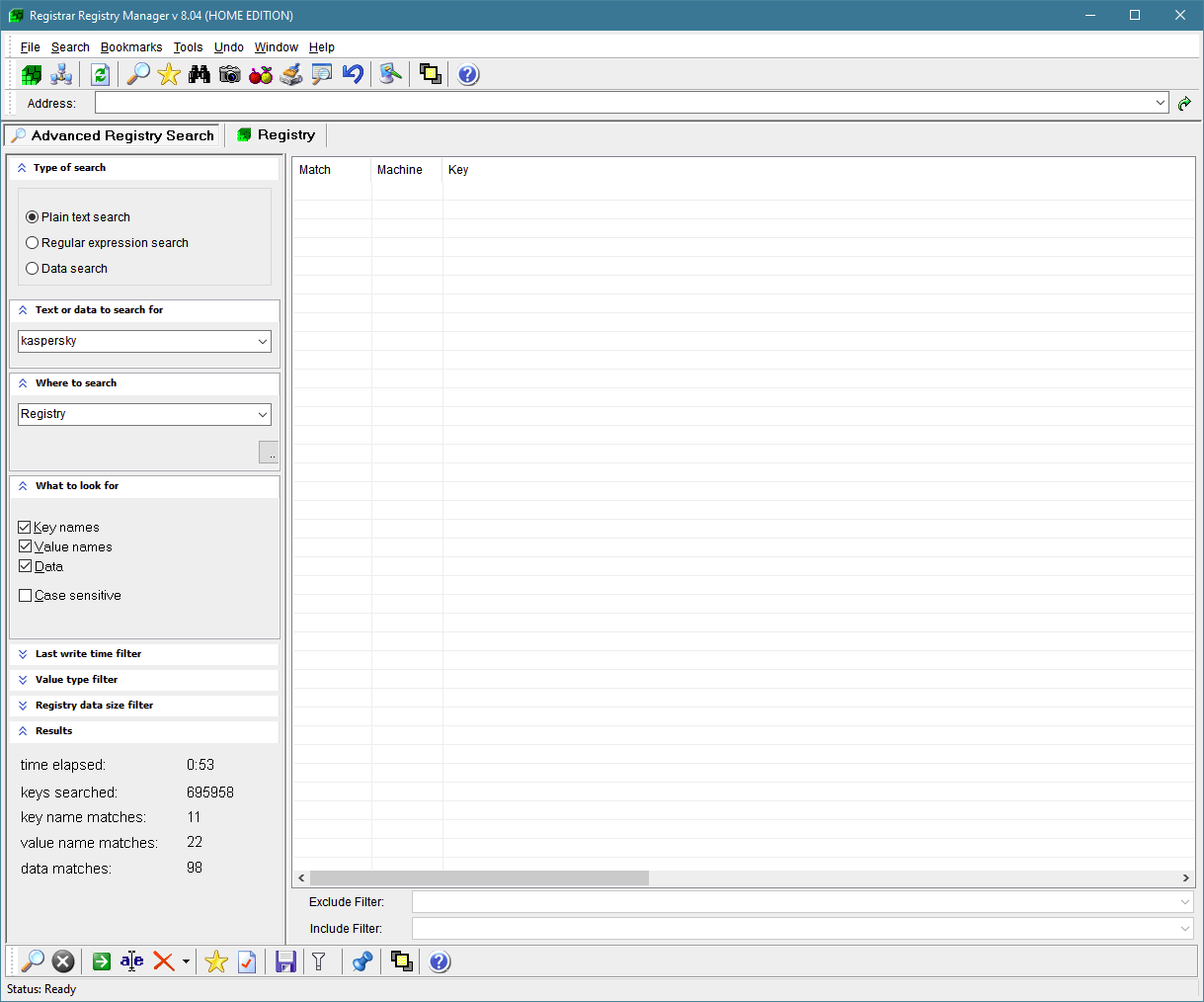Click the blue pushpin icon
1204x1002 pixels.
point(362,961)
